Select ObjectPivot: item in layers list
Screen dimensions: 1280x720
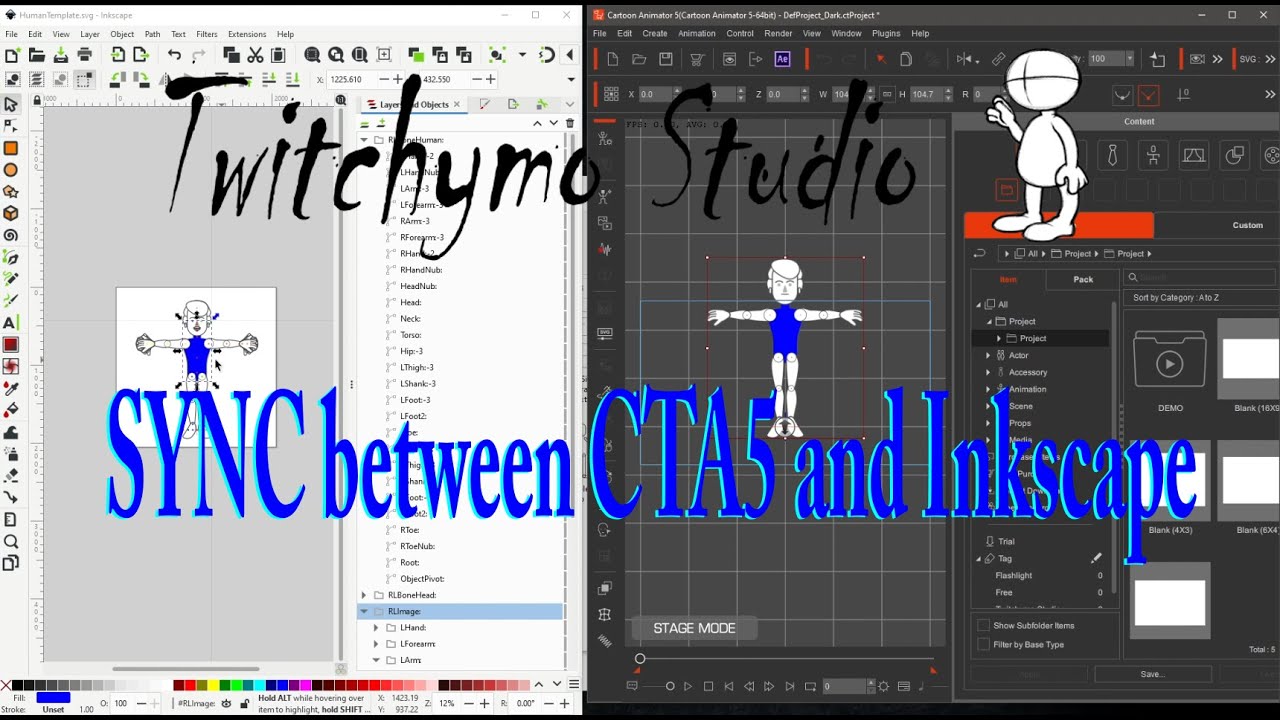422,579
